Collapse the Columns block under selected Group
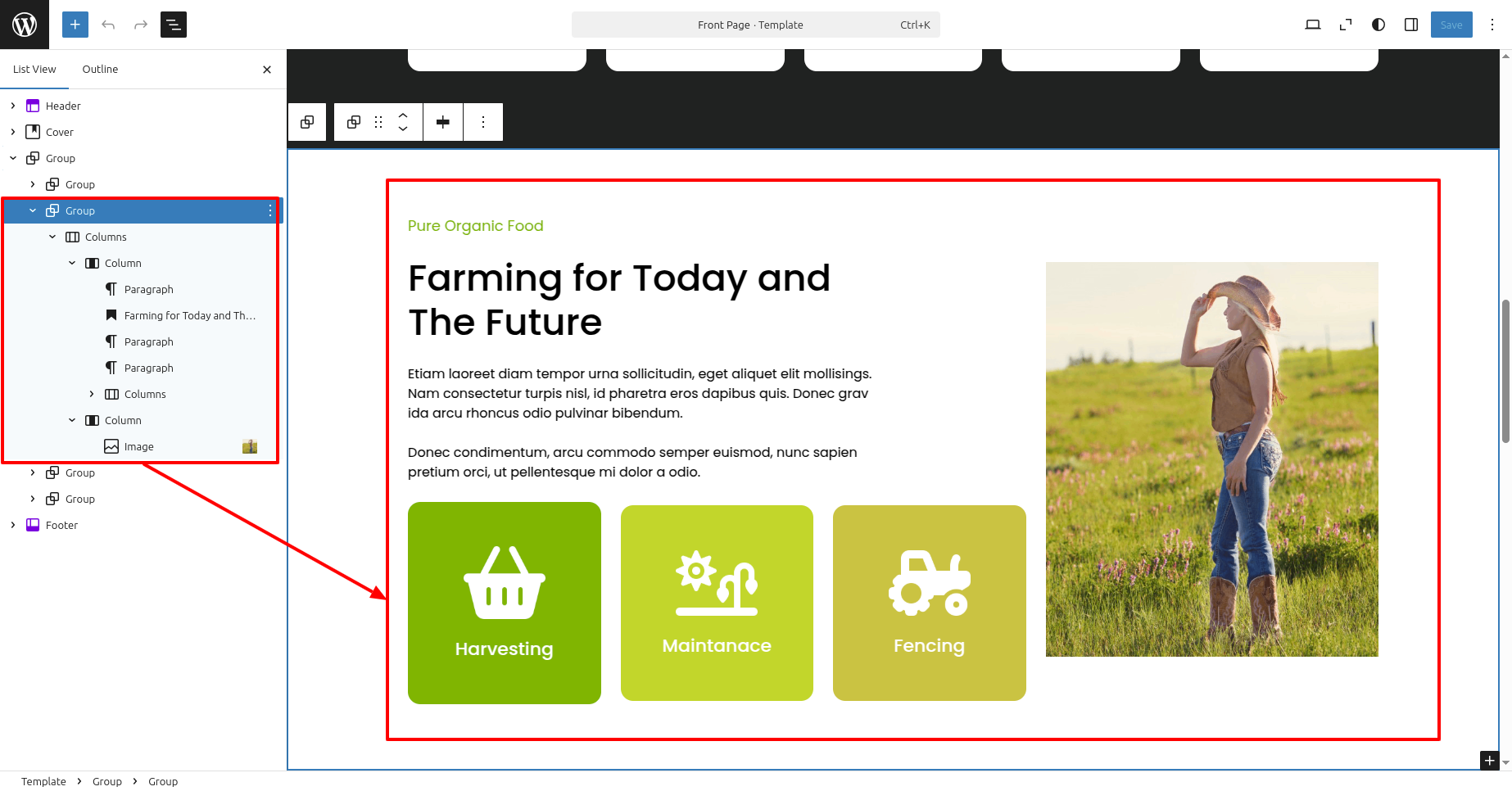The image size is (1512, 791). 52,237
